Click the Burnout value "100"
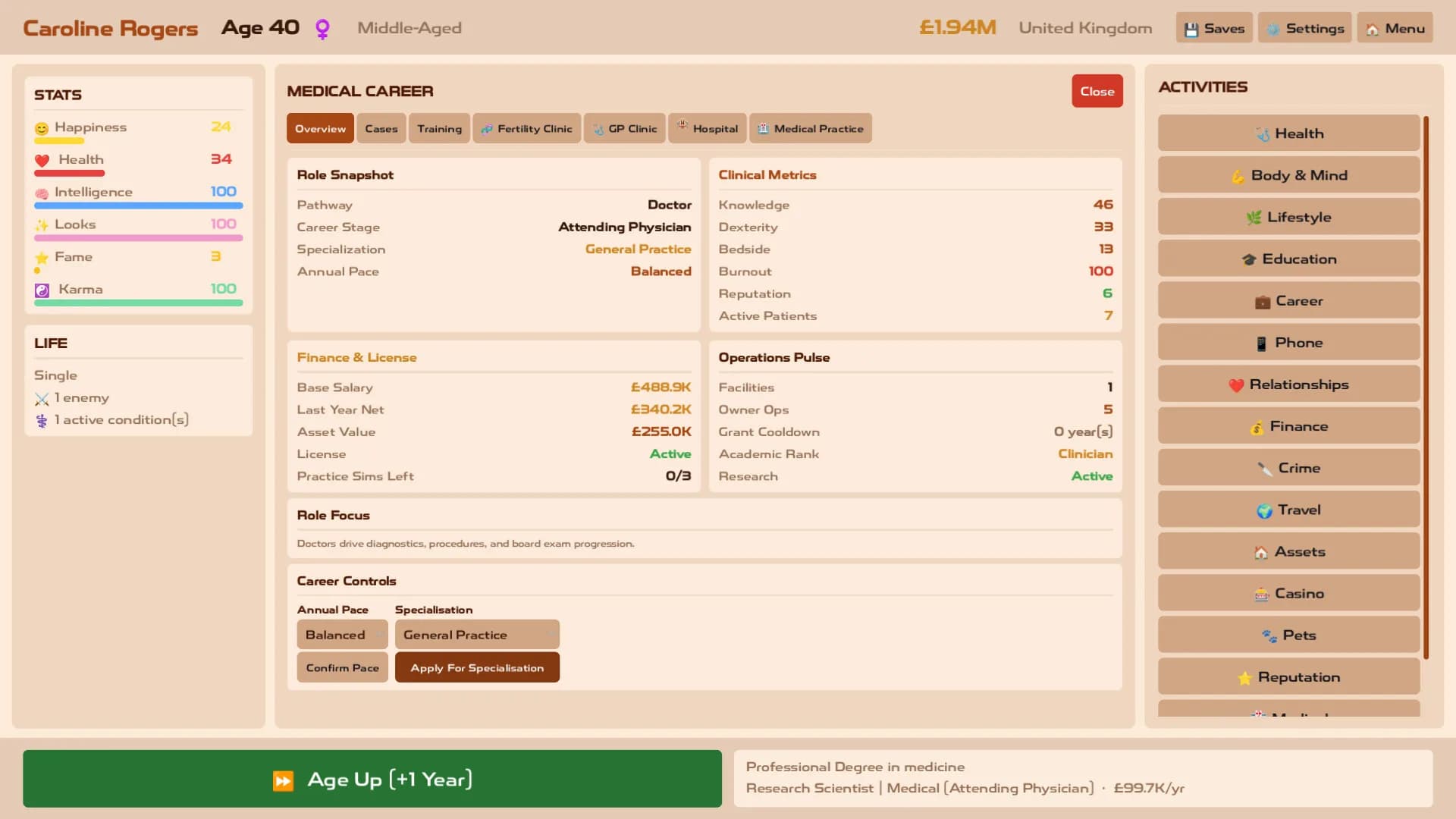1456x819 pixels. click(x=1100, y=271)
